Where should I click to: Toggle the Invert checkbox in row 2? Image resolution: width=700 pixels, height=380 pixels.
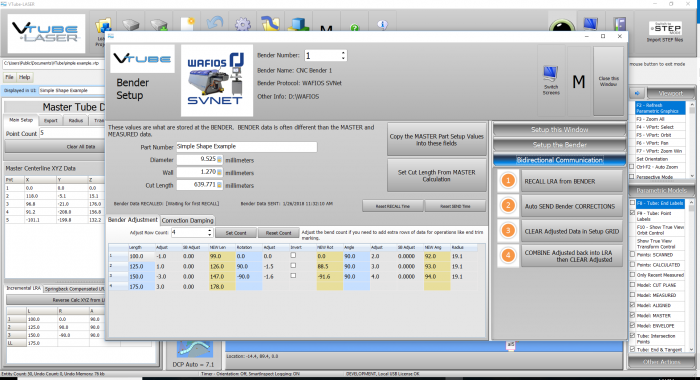click(x=293, y=266)
